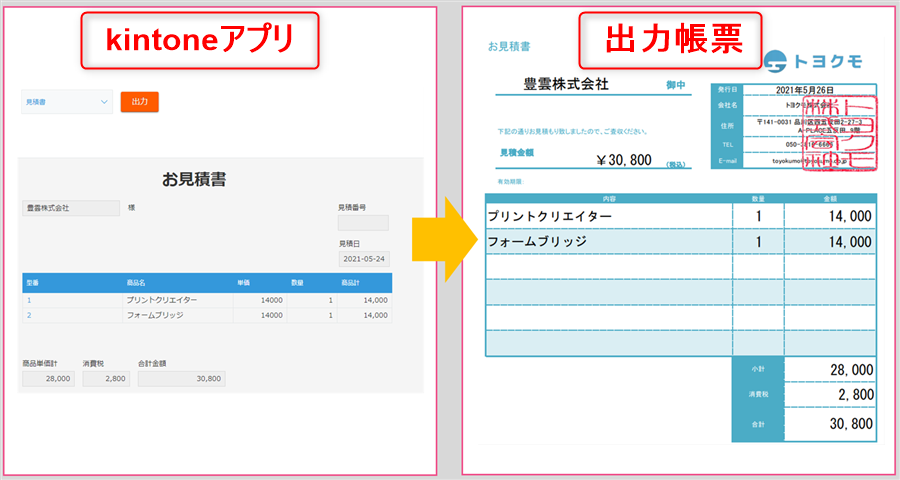Click the red company seal stamp
Viewport: 900px width, 480px height.
(x=839, y=133)
